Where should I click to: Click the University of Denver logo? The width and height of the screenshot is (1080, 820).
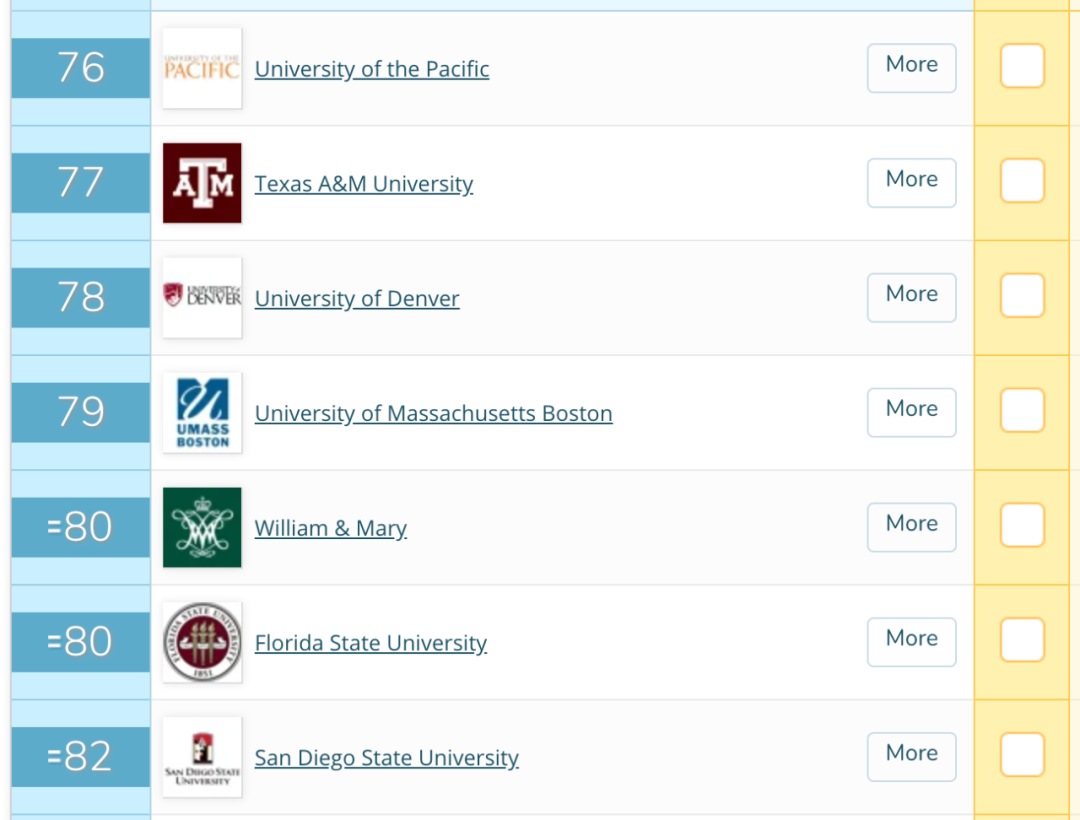pos(202,297)
